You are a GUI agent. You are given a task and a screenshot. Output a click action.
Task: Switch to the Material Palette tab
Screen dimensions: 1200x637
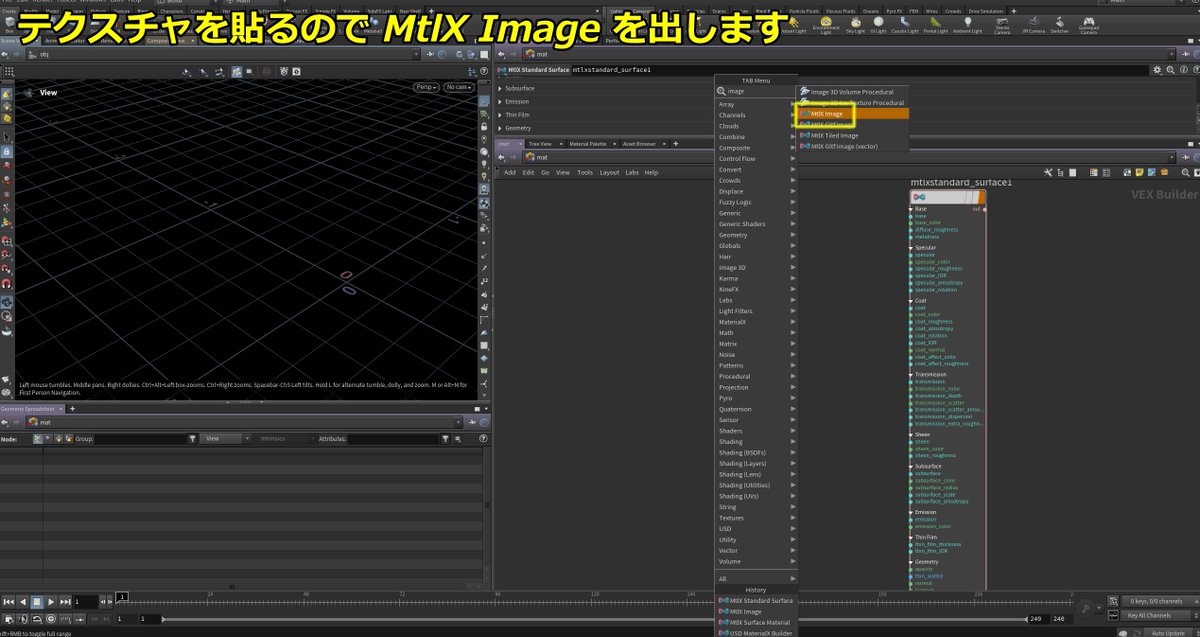tap(586, 144)
